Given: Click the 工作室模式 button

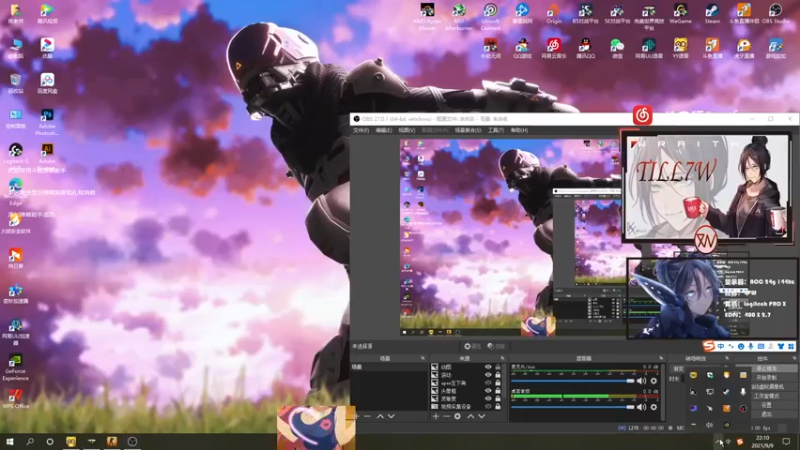Looking at the screenshot, I should (x=766, y=396).
